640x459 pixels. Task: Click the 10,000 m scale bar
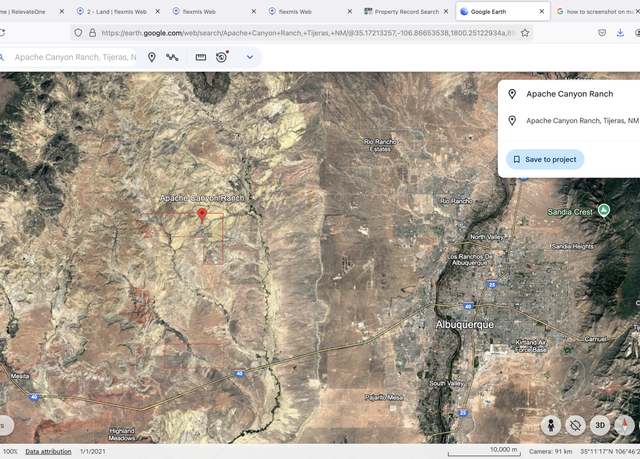click(484, 452)
